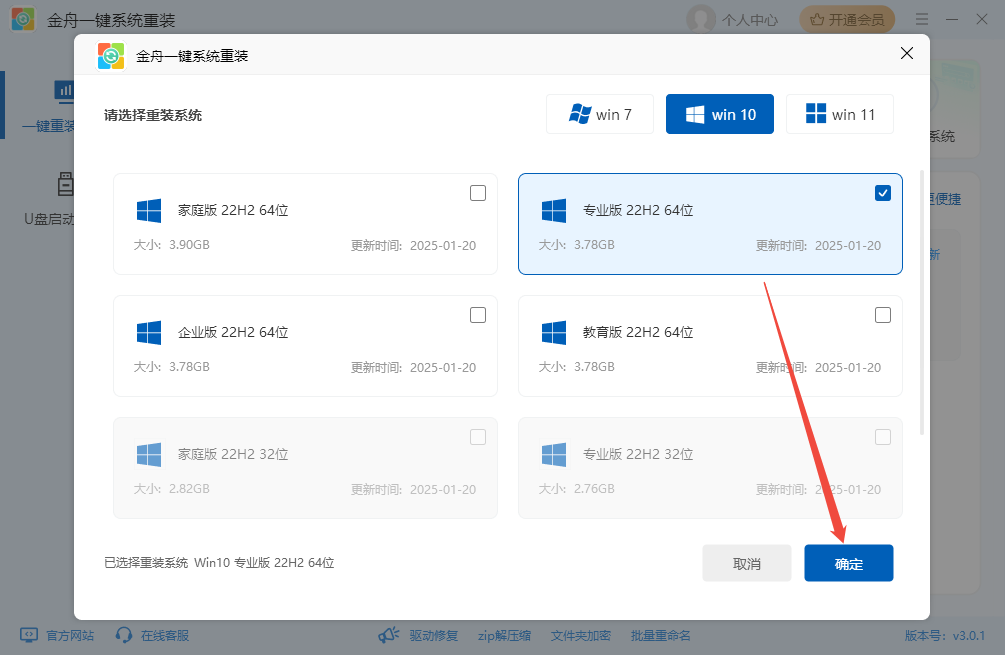Open 个人中心 in the title bar

click(750, 20)
